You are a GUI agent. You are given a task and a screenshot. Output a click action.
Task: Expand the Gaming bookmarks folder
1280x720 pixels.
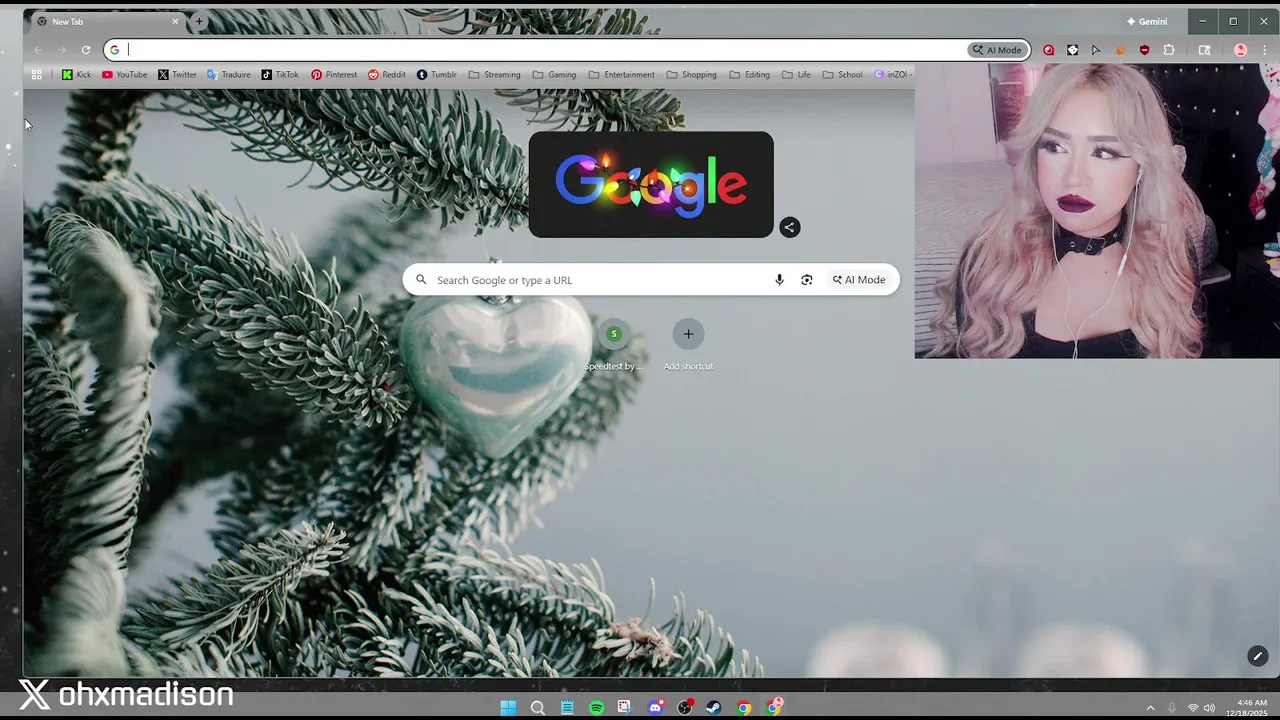(x=554, y=75)
